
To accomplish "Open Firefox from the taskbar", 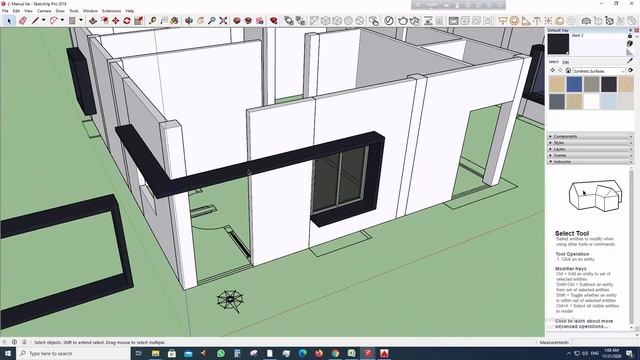I will 318,353.
